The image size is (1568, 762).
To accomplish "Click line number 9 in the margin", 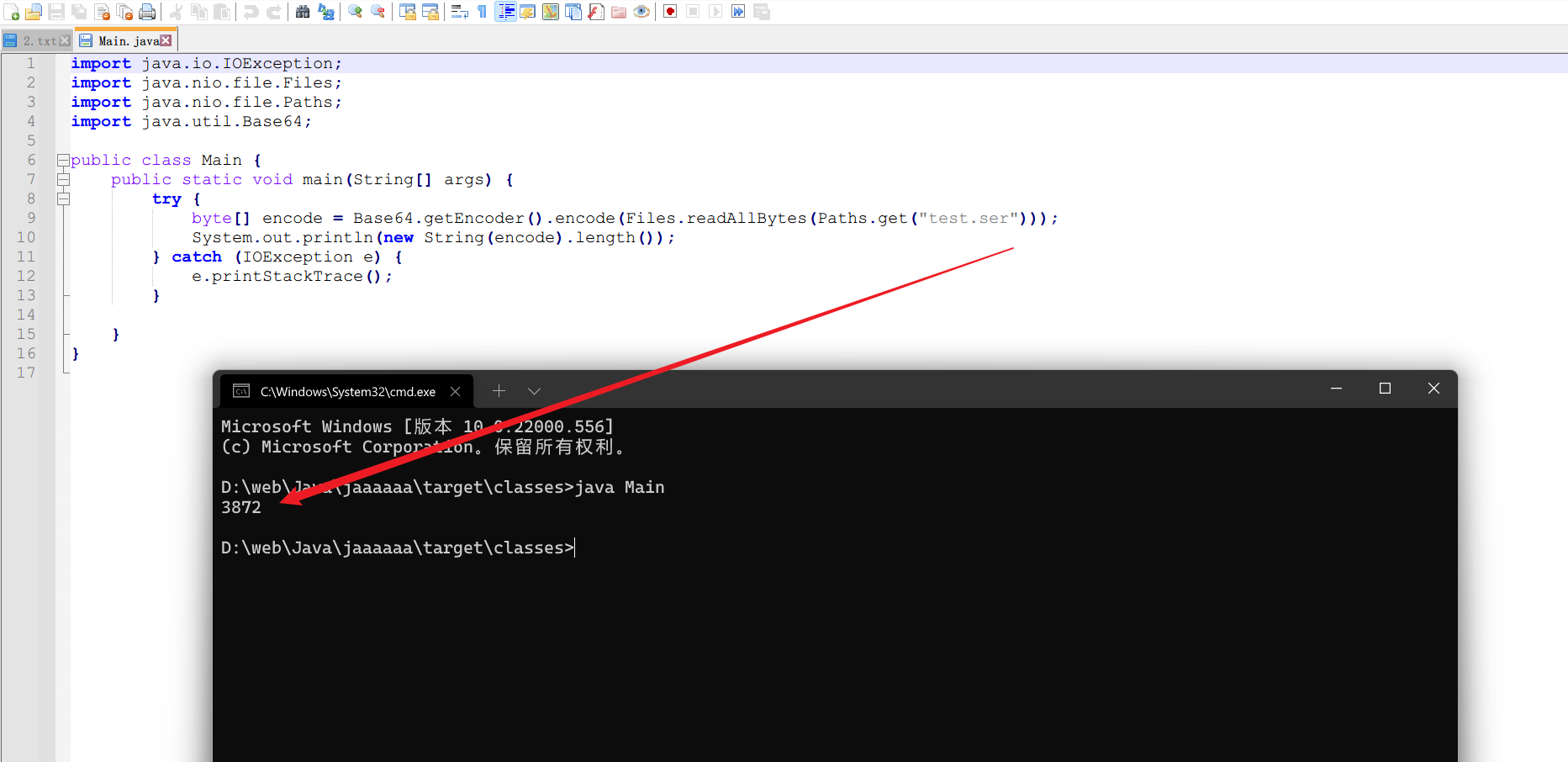I will [x=31, y=218].
